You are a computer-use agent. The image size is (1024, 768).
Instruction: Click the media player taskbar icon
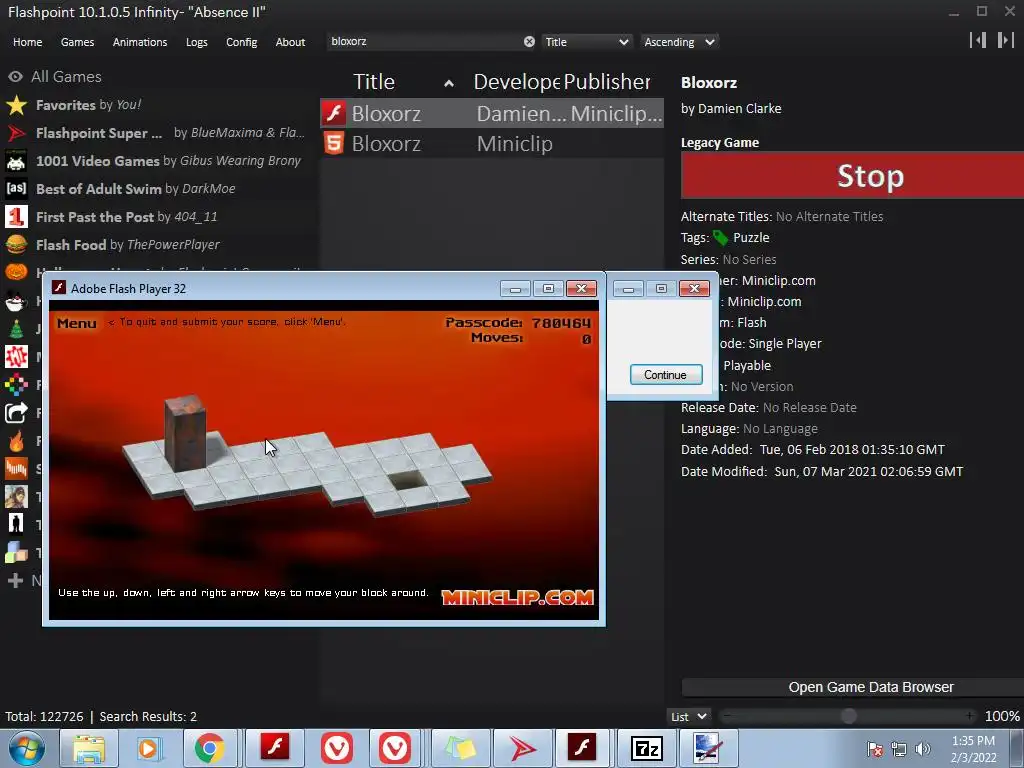point(148,748)
